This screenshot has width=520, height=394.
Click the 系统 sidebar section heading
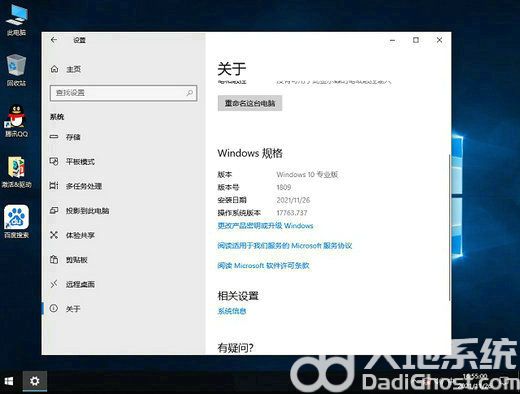[57, 117]
